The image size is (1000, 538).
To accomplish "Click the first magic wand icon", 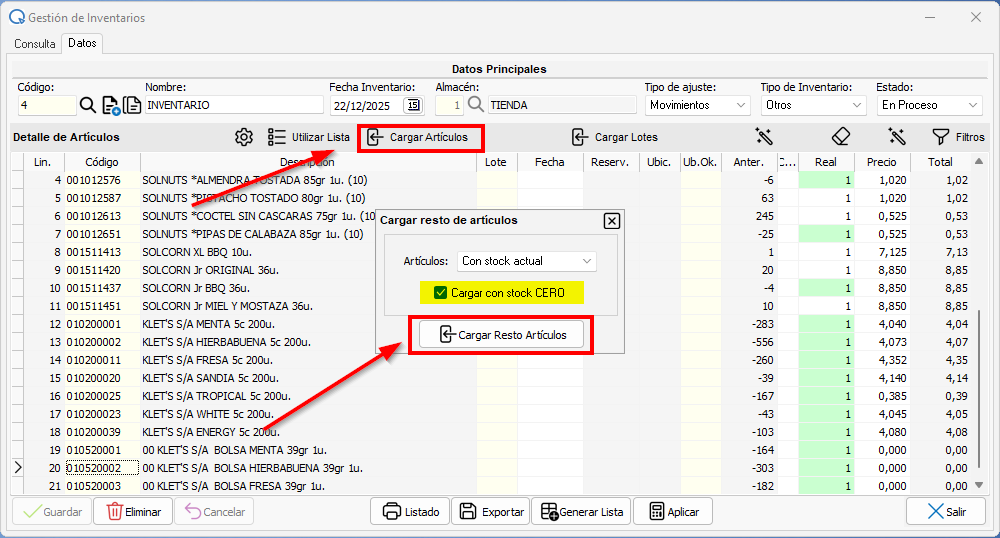I will tap(764, 136).
